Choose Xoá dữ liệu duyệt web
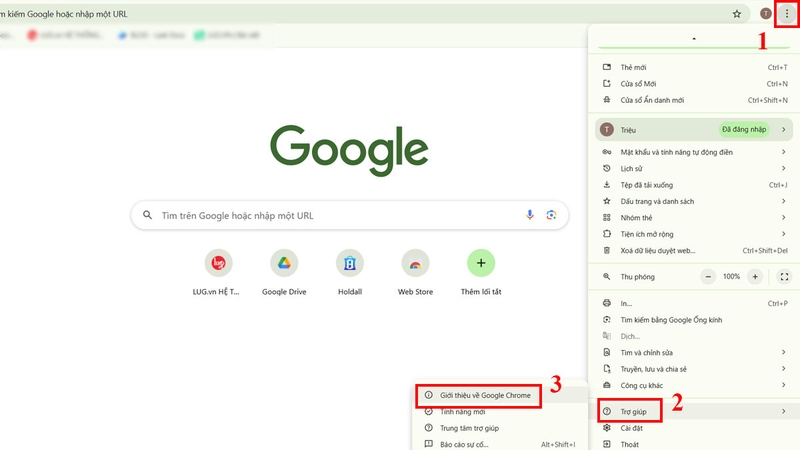This screenshot has height=450, width=800. (x=694, y=251)
